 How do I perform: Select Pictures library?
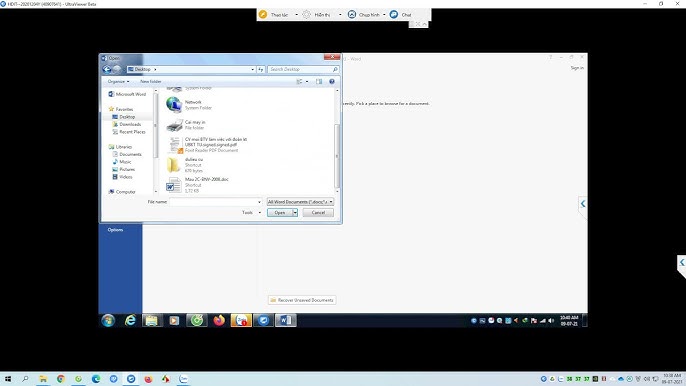pyautogui.click(x=124, y=169)
